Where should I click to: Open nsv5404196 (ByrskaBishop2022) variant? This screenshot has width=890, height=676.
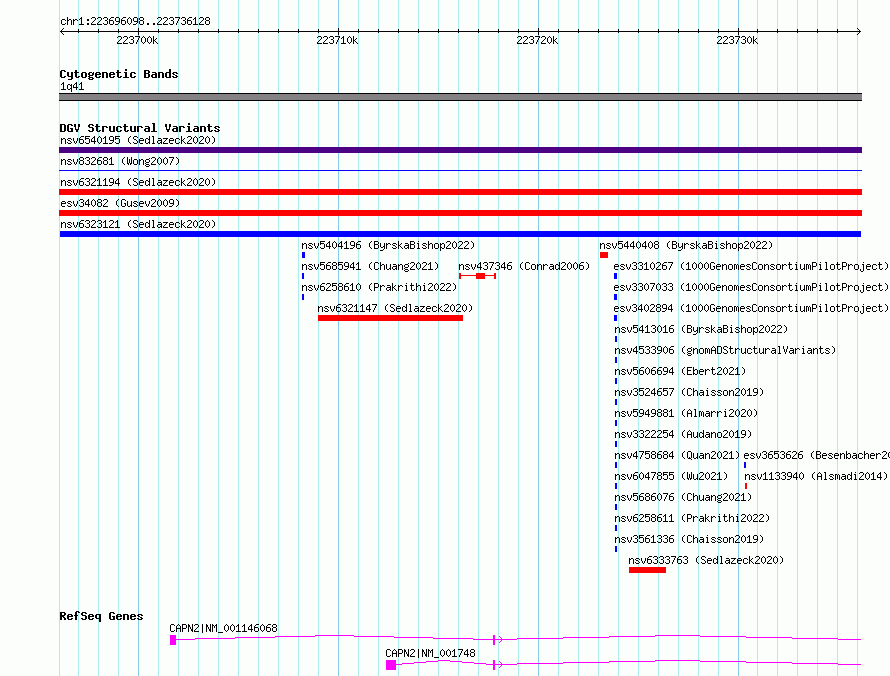388,245
